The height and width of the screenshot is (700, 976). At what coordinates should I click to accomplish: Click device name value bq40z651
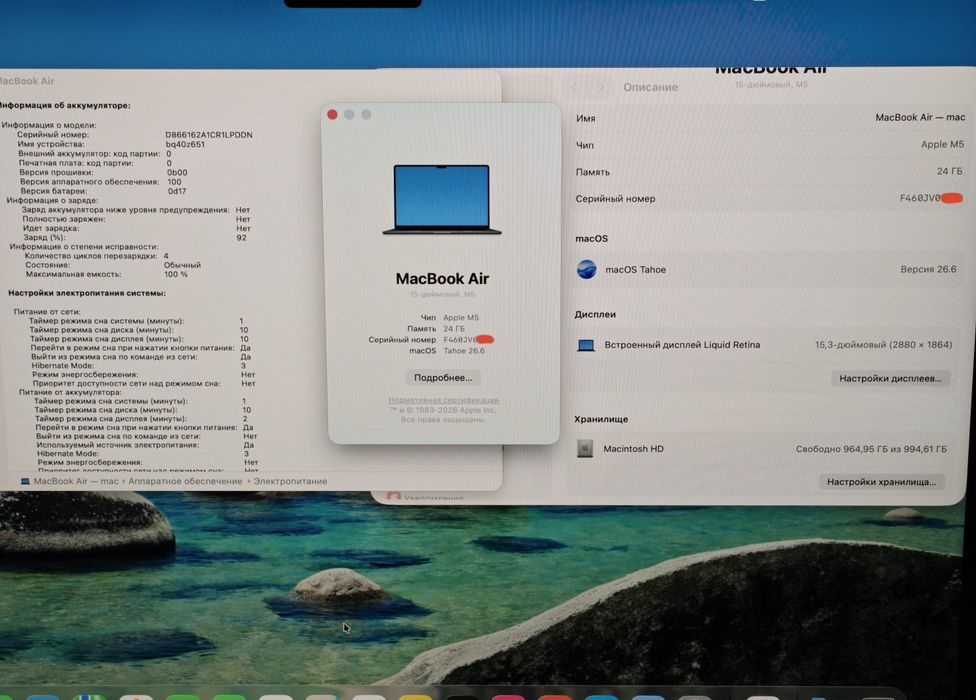[185, 144]
